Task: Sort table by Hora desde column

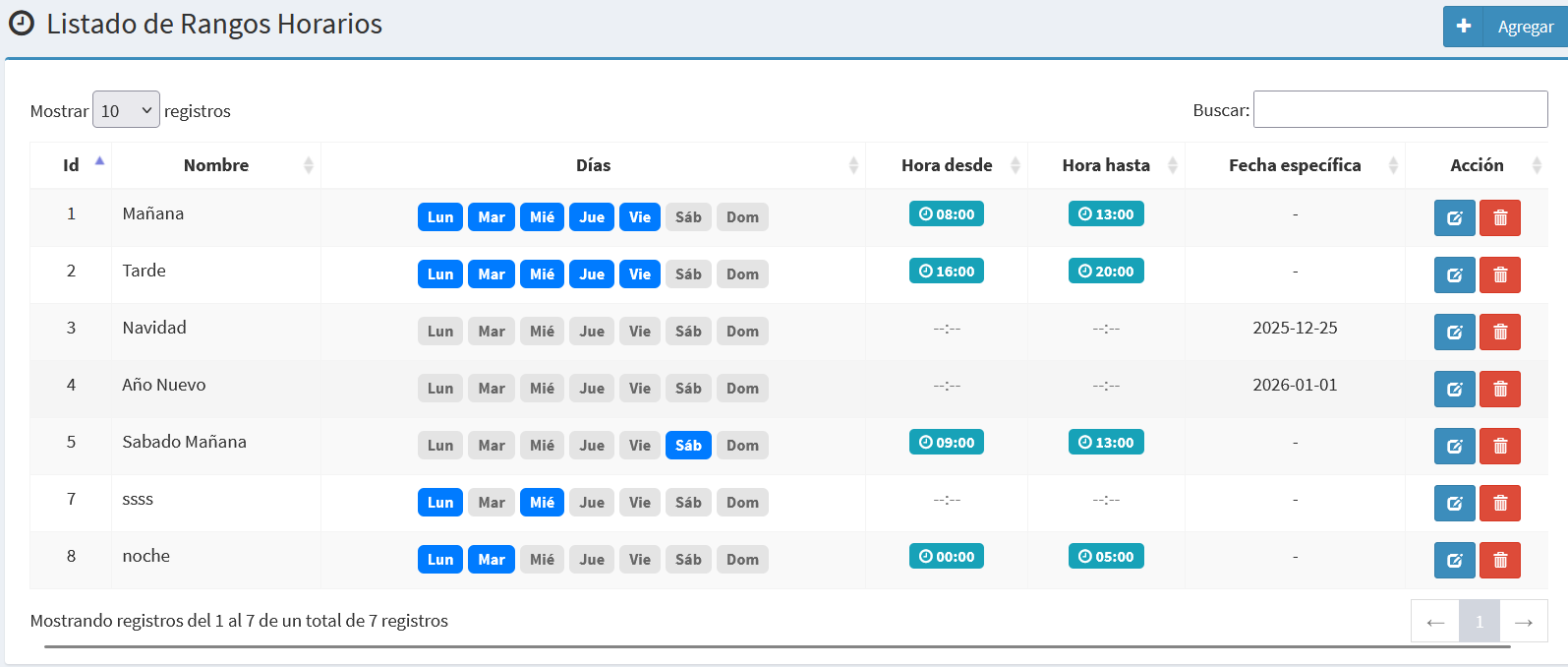Action: [x=947, y=165]
